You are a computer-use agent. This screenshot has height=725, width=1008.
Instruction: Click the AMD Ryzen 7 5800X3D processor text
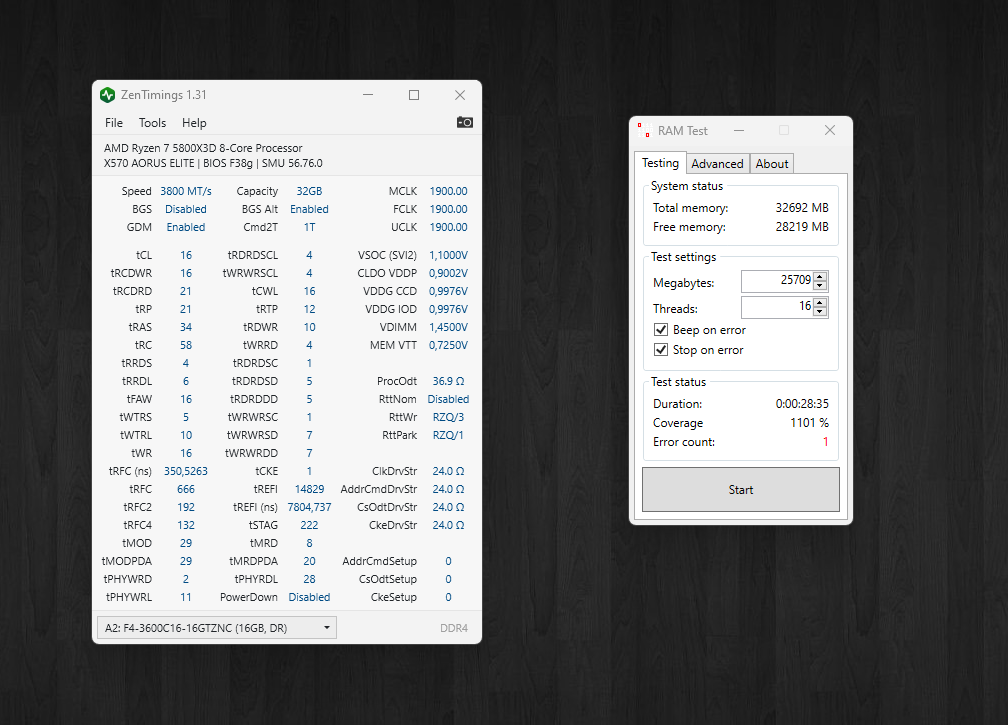[x=203, y=148]
